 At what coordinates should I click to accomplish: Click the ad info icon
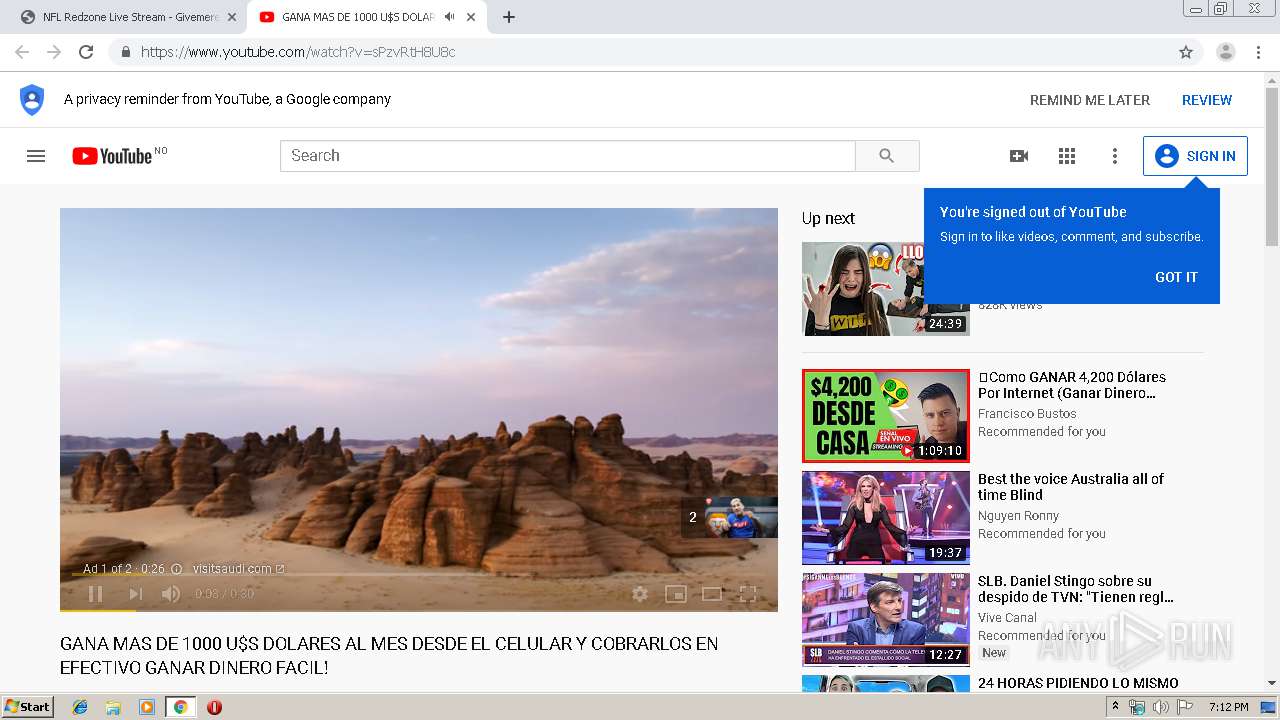point(177,569)
